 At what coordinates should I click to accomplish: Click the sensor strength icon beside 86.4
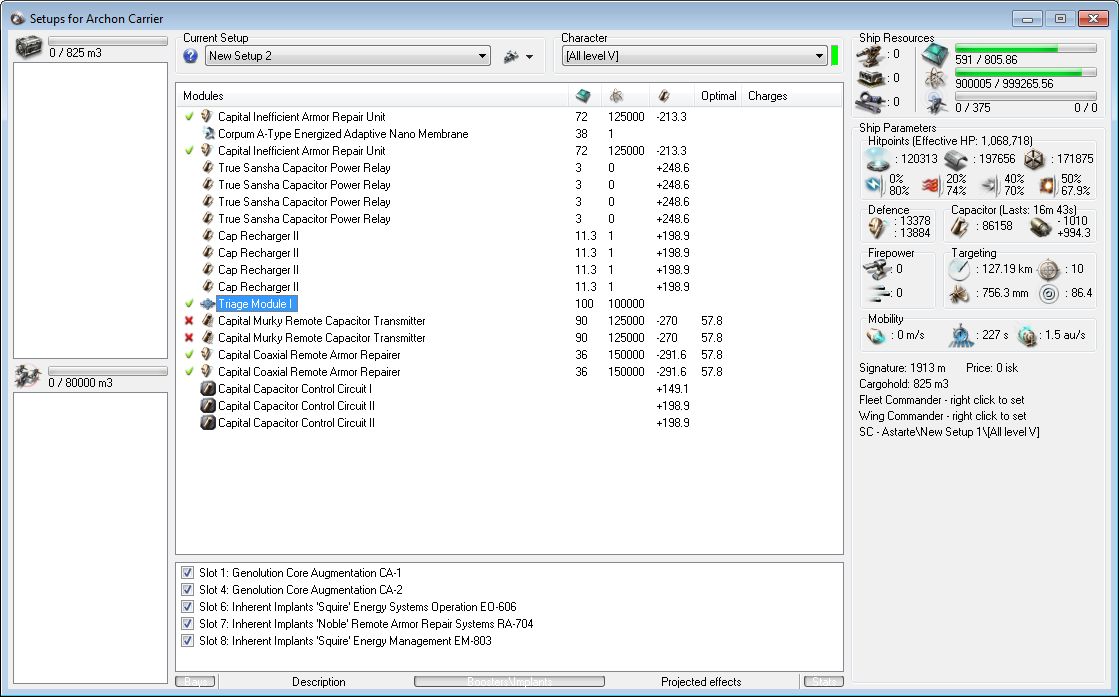1048,293
